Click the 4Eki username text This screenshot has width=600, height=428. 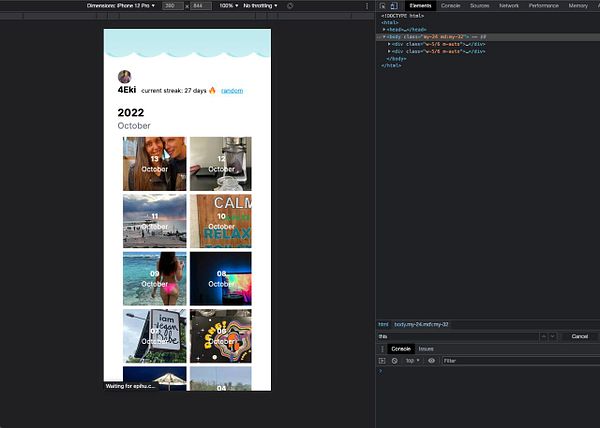point(127,90)
